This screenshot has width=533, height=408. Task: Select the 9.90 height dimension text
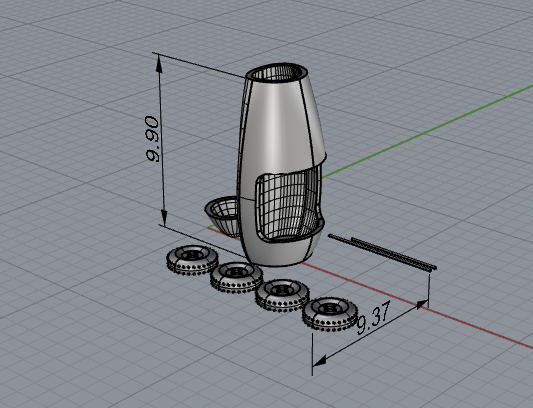(x=152, y=139)
